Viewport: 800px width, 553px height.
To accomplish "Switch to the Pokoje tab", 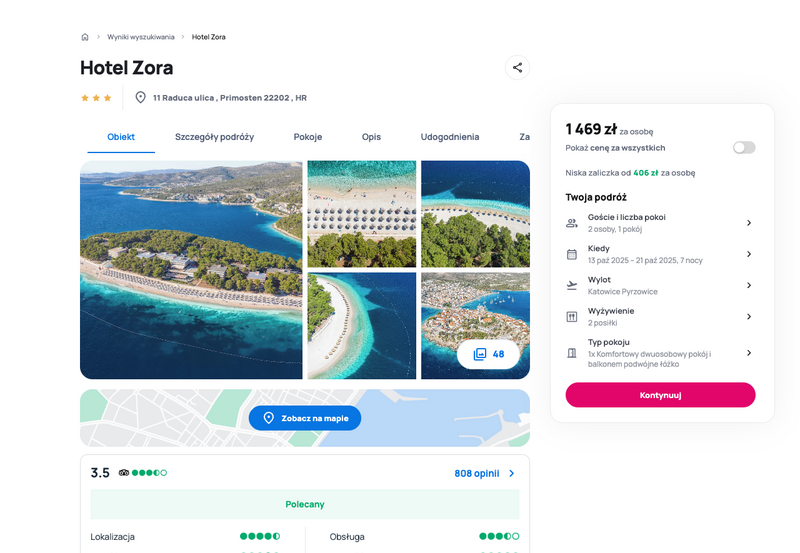I will [308, 137].
